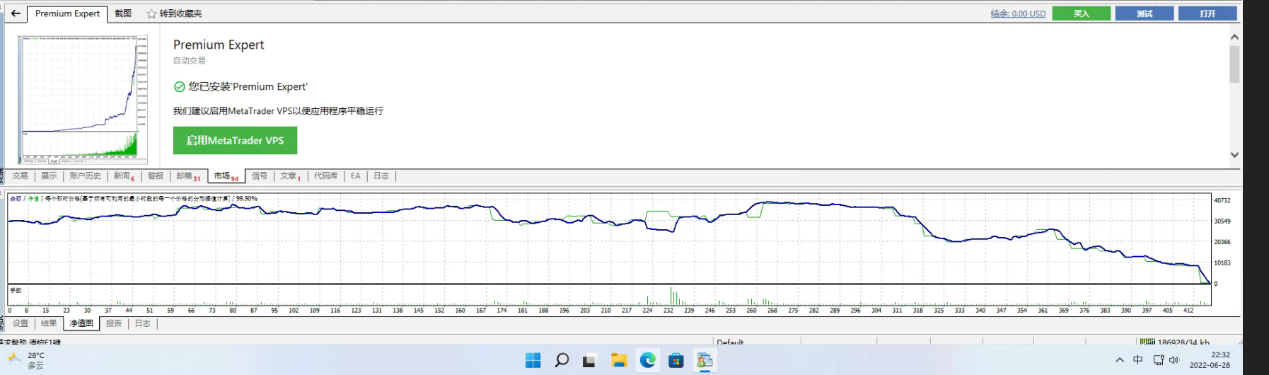Click the 中 input method indicator
Image resolution: width=1269 pixels, height=375 pixels.
coord(1139,359)
